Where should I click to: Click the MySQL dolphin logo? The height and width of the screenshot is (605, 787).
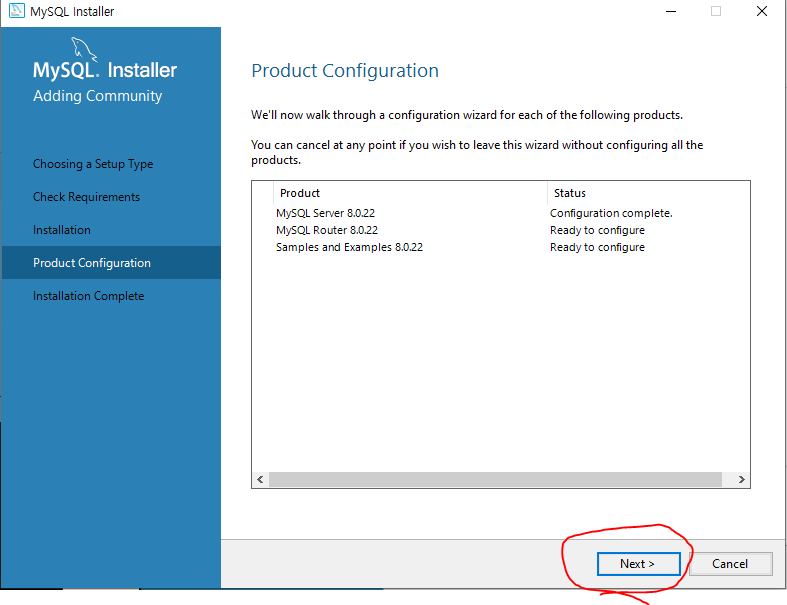84,49
